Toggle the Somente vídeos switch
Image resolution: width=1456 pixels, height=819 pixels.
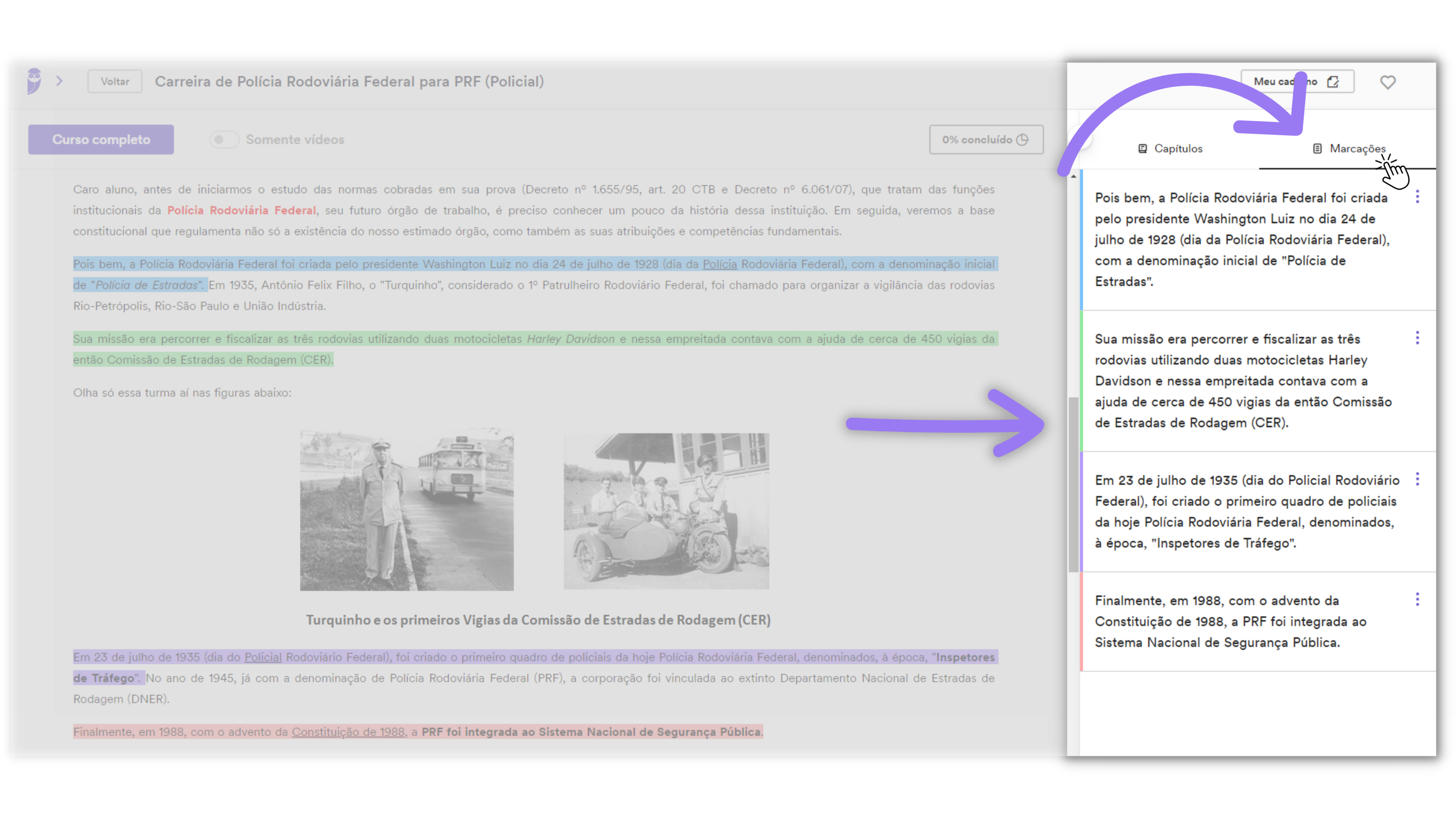224,140
